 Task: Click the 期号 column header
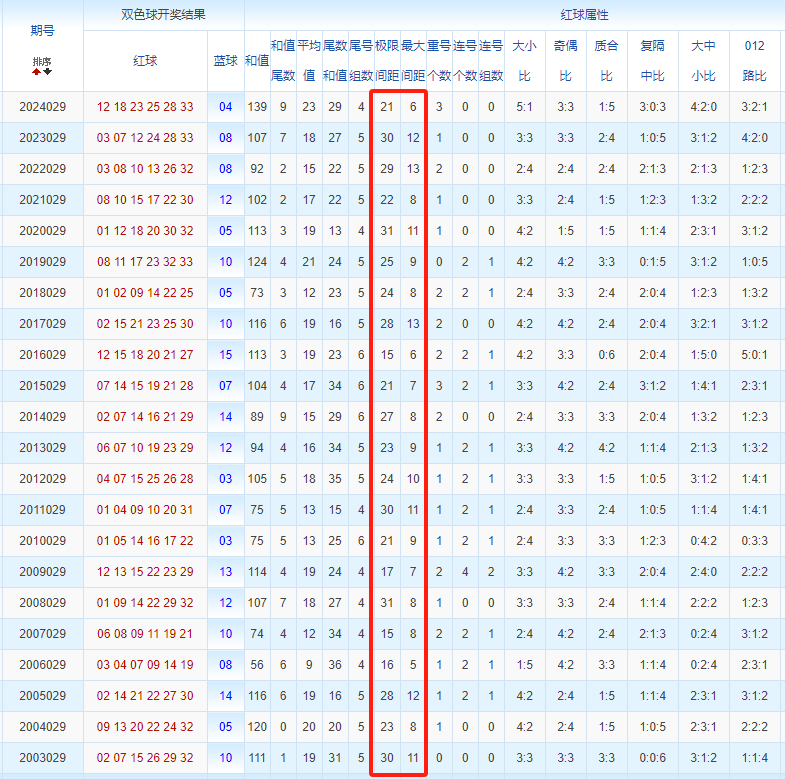(42, 31)
